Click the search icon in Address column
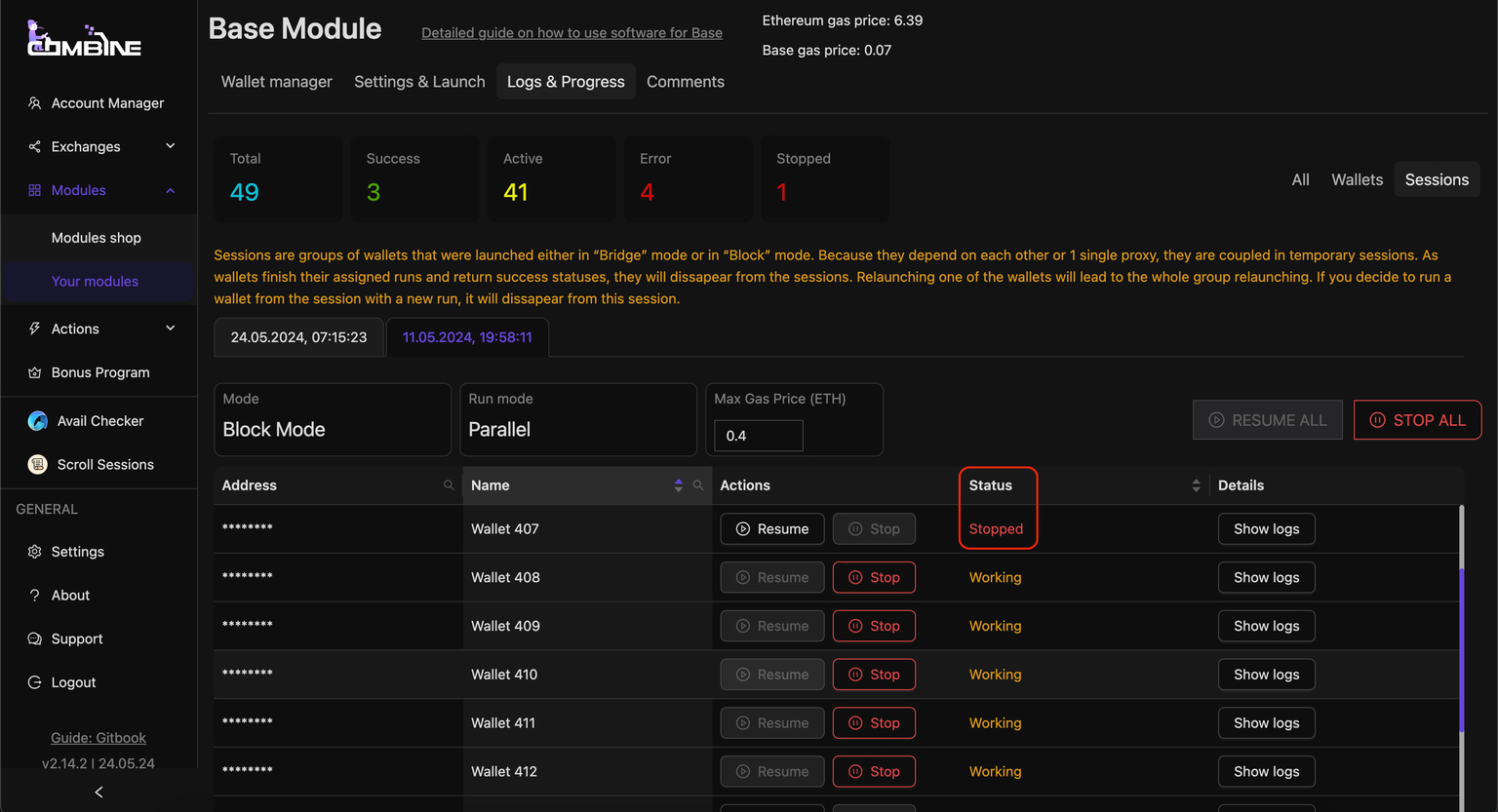 tap(449, 485)
